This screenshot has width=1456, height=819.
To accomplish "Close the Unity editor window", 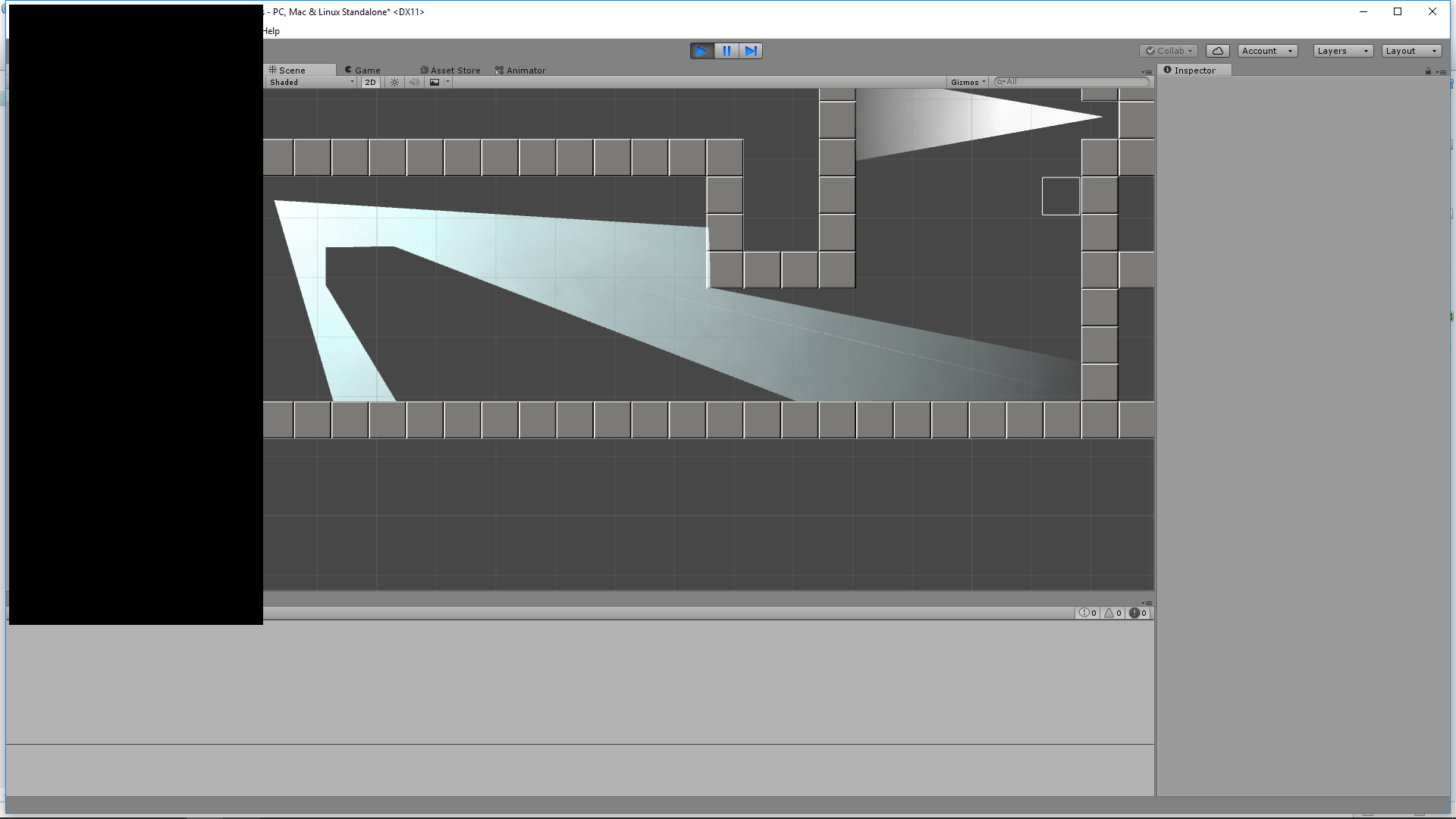I will pyautogui.click(x=1432, y=11).
